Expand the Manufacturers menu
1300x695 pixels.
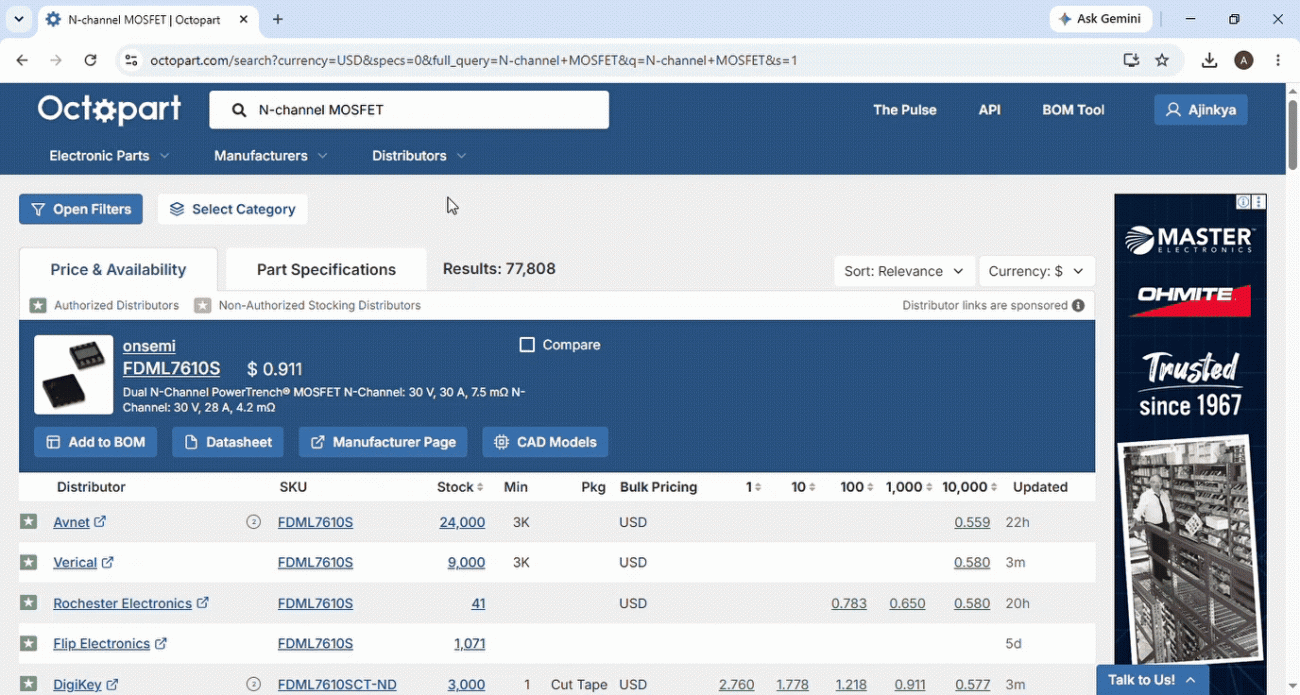(x=271, y=156)
